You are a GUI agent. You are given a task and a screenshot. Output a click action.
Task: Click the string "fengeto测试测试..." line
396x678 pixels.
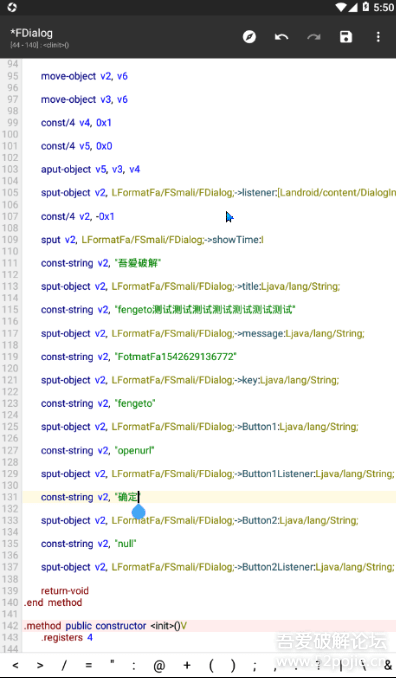(168, 310)
